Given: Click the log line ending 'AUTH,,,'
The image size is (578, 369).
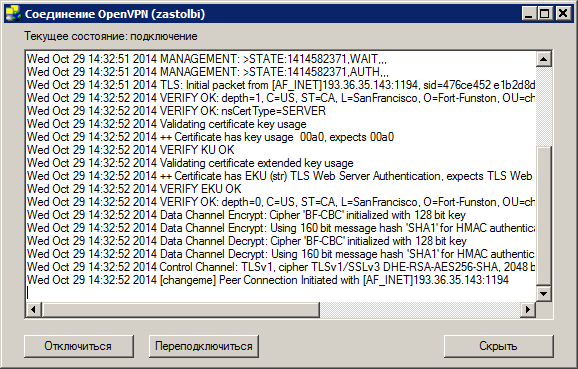Looking at the screenshot, I should pyautogui.click(x=208, y=72).
